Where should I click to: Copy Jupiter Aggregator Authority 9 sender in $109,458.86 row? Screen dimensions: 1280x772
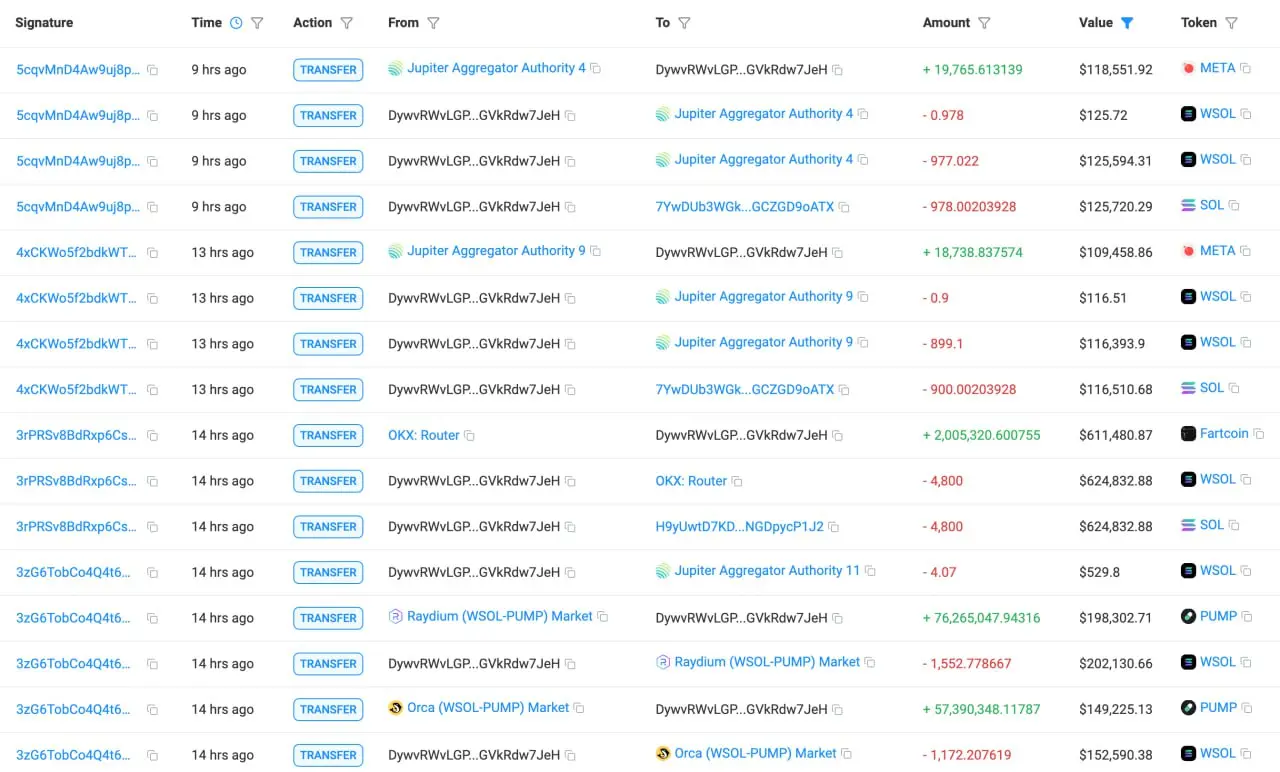pos(595,251)
